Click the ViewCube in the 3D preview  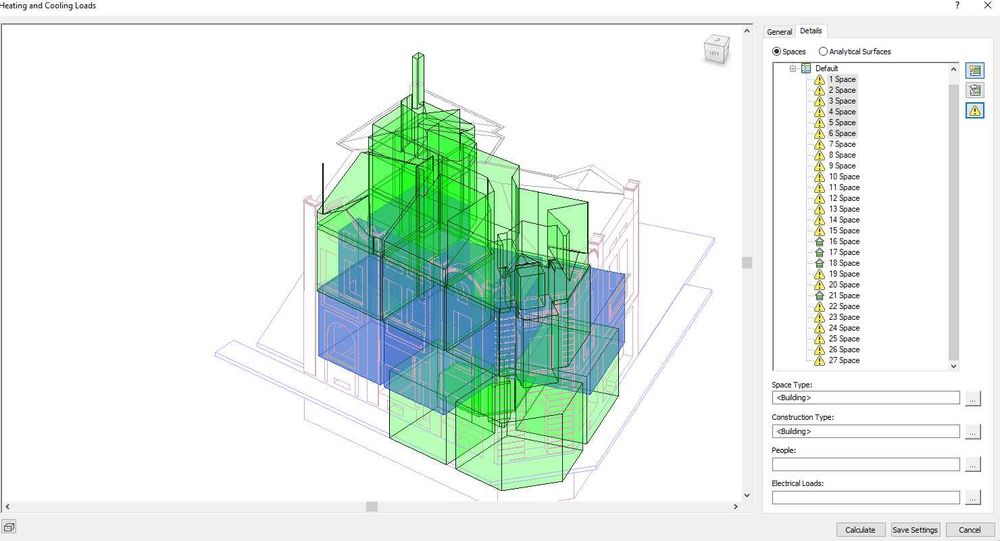[716, 50]
